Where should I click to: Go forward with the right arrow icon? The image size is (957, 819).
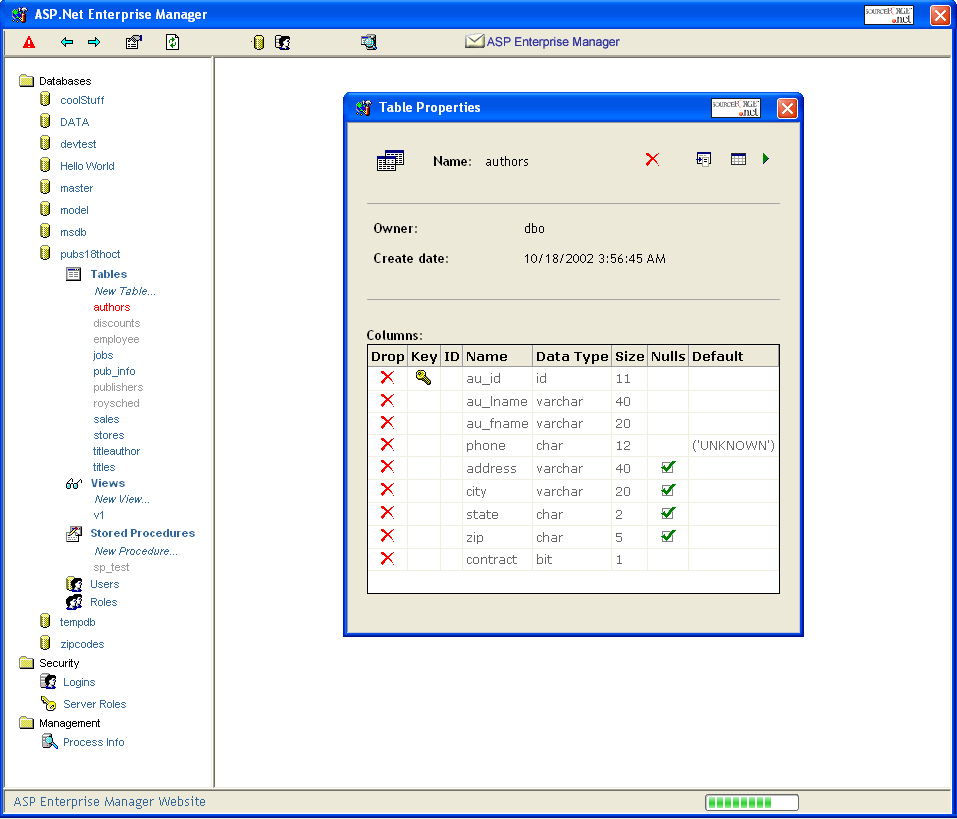tap(94, 42)
